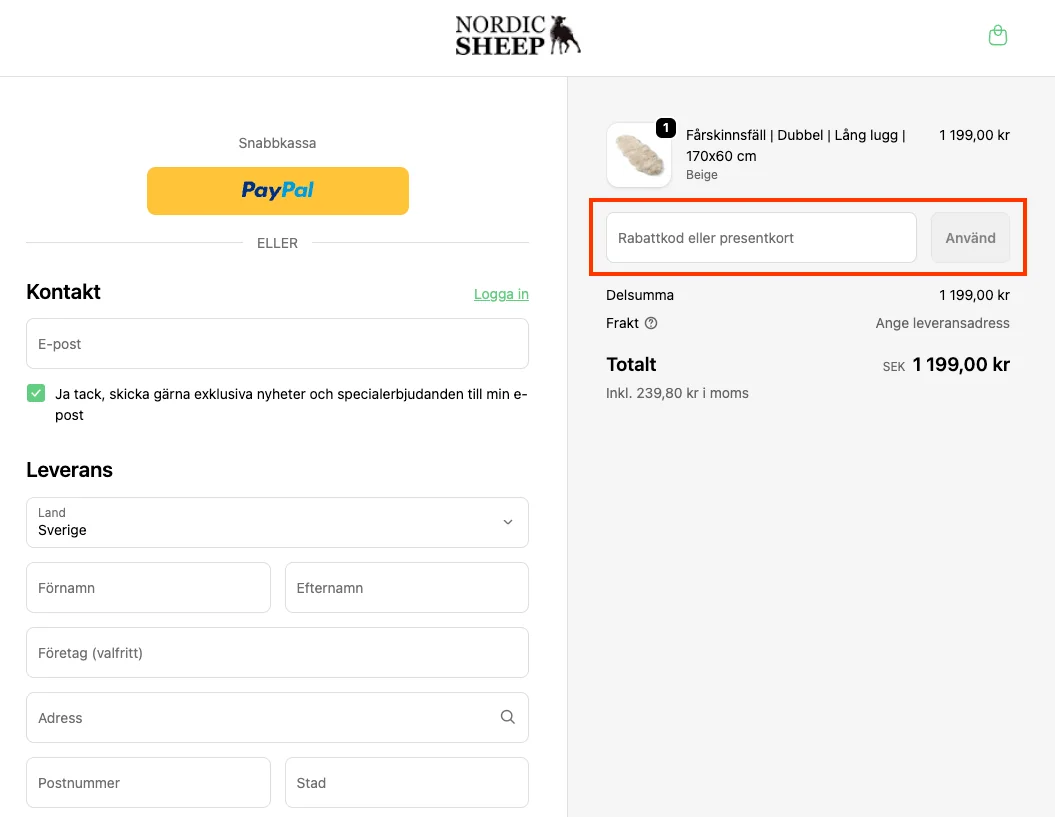This screenshot has width=1055, height=817.
Task: Click into the Förnamn field
Action: (x=148, y=588)
